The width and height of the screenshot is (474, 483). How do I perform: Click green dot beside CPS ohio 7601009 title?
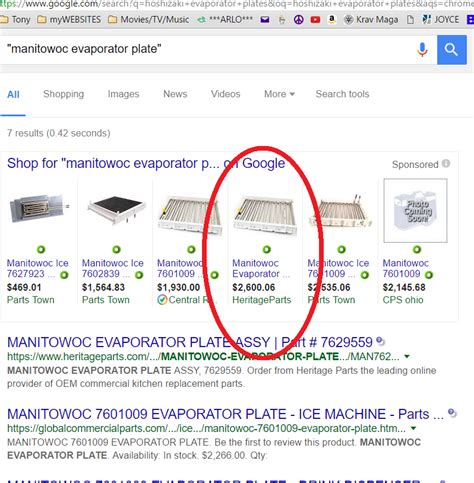click(x=429, y=275)
